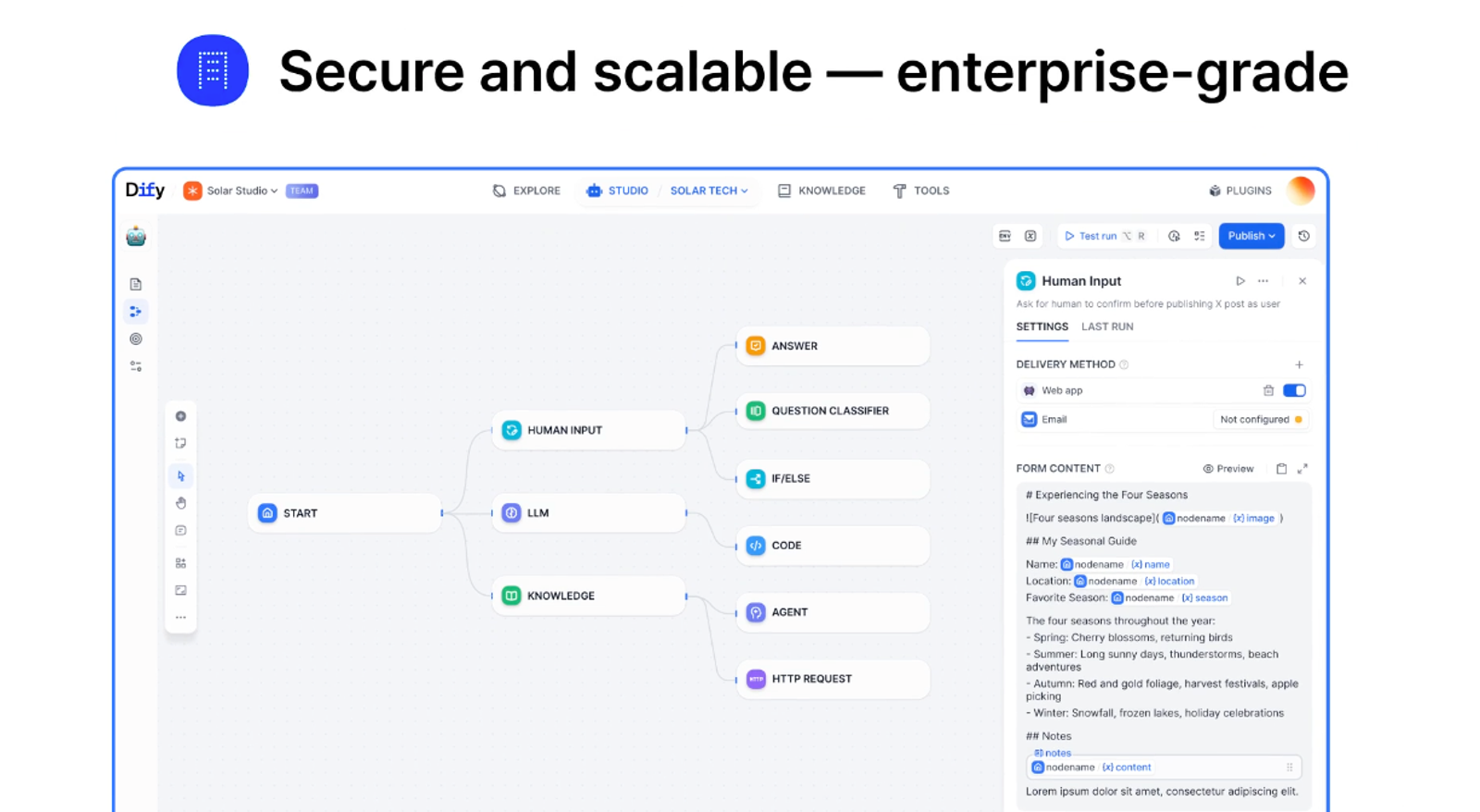Image resolution: width=1480 pixels, height=812 pixels.
Task: Open the TOOLS menu item
Action: pyautogui.click(x=921, y=191)
